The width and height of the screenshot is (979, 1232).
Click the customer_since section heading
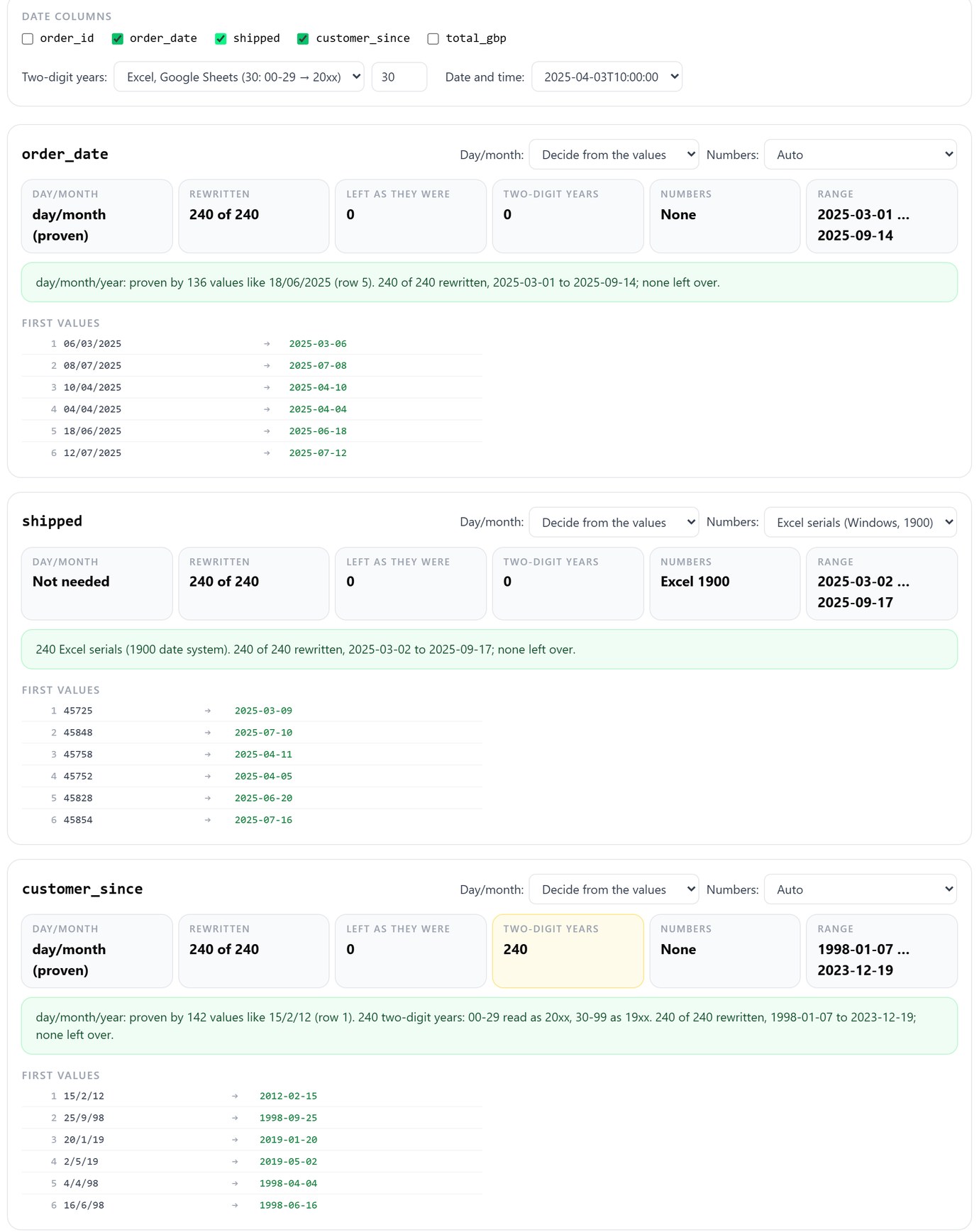point(82,889)
